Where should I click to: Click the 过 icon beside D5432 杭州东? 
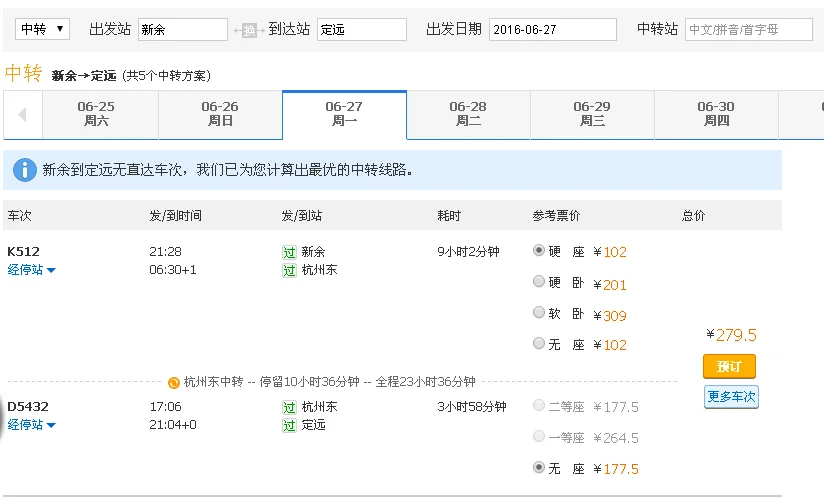coord(290,407)
